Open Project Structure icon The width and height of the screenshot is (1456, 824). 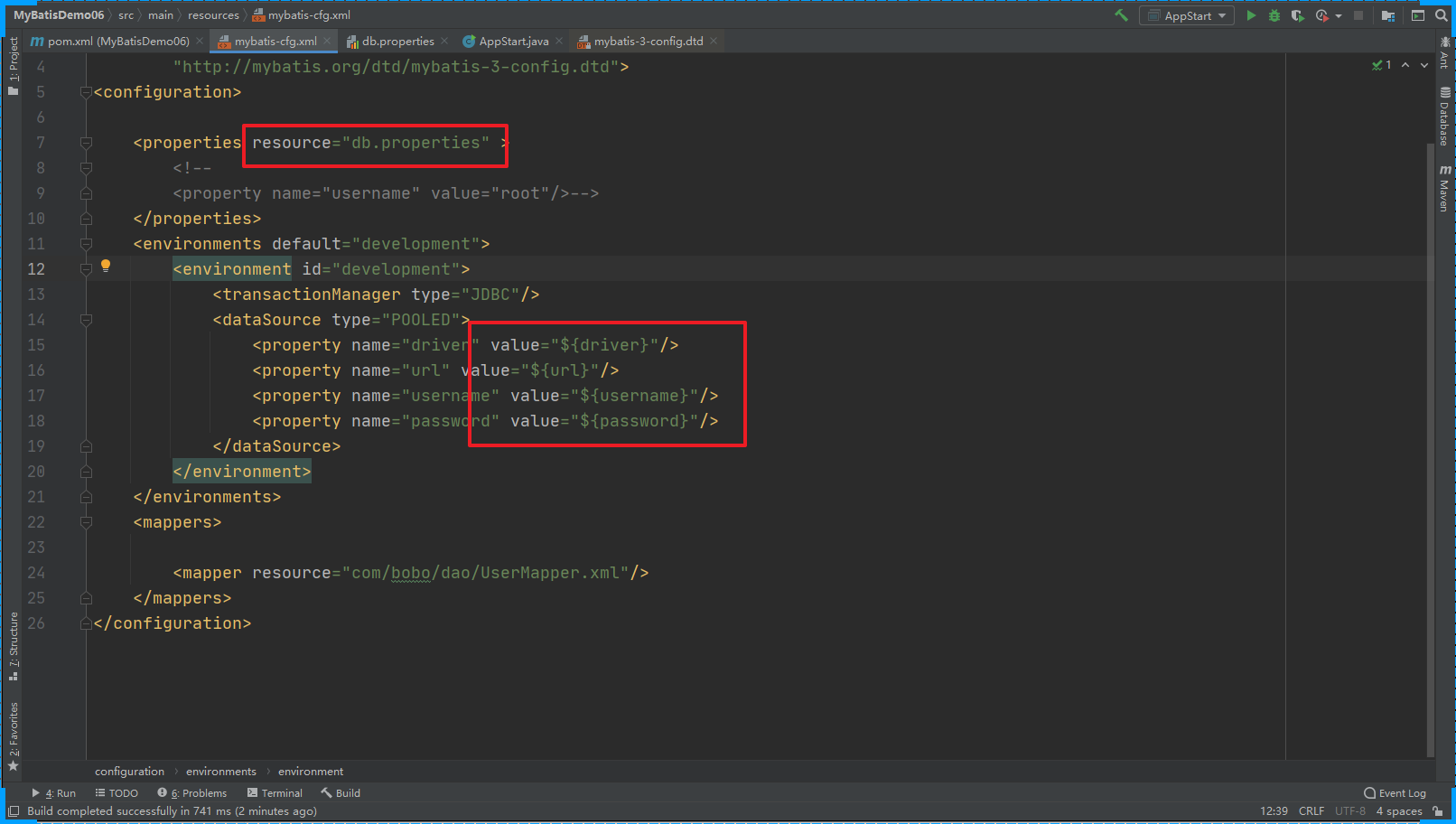[x=1388, y=15]
